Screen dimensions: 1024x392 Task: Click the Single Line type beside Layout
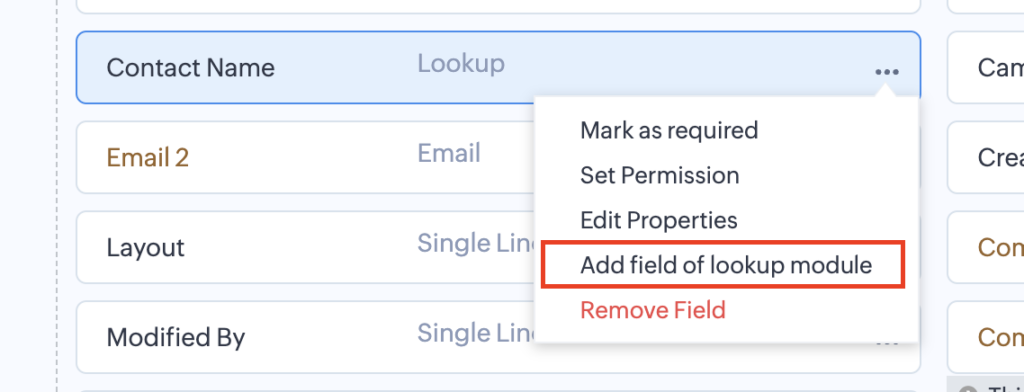click(x=476, y=243)
